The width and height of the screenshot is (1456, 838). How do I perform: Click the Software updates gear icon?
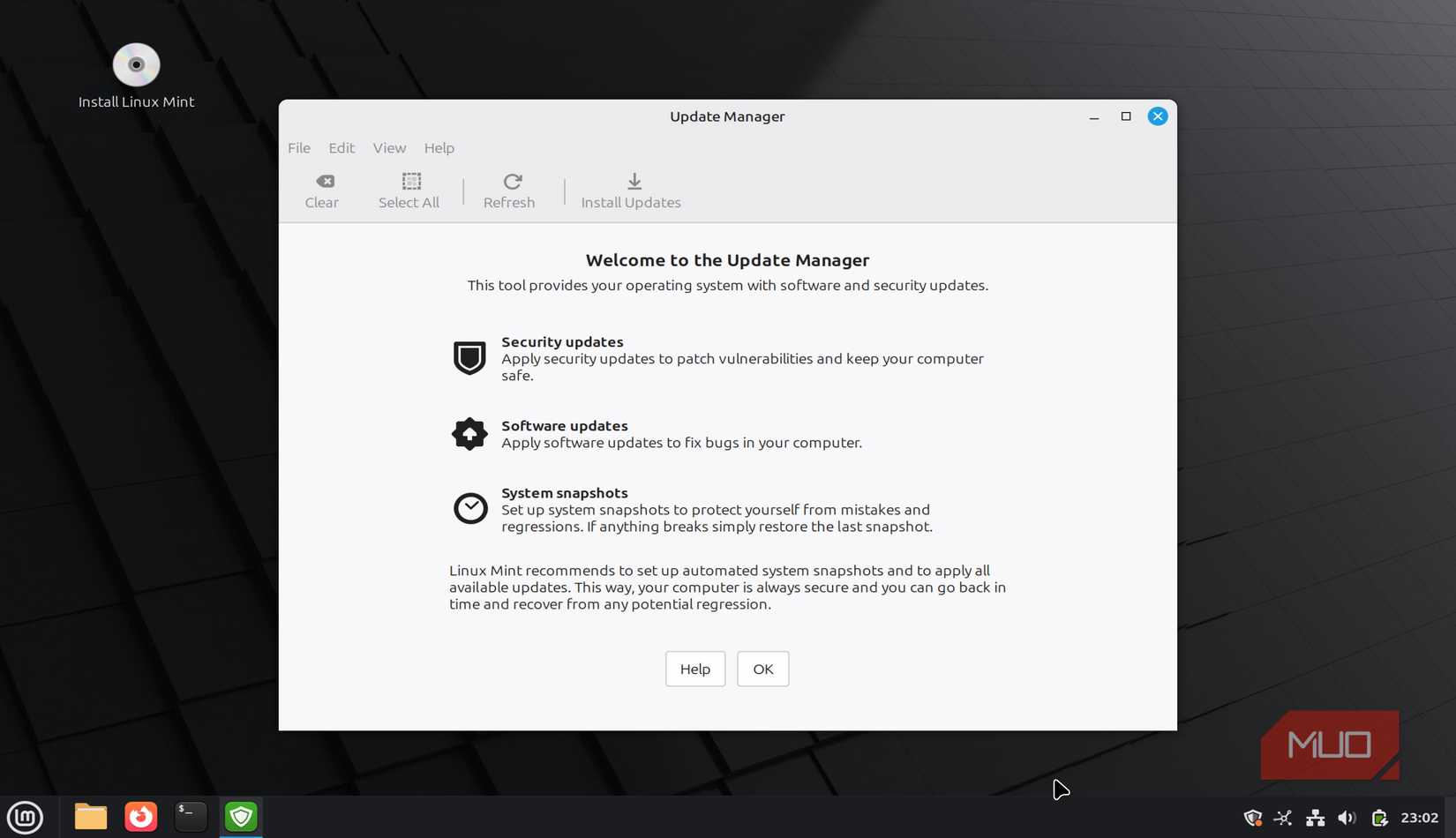(x=469, y=433)
